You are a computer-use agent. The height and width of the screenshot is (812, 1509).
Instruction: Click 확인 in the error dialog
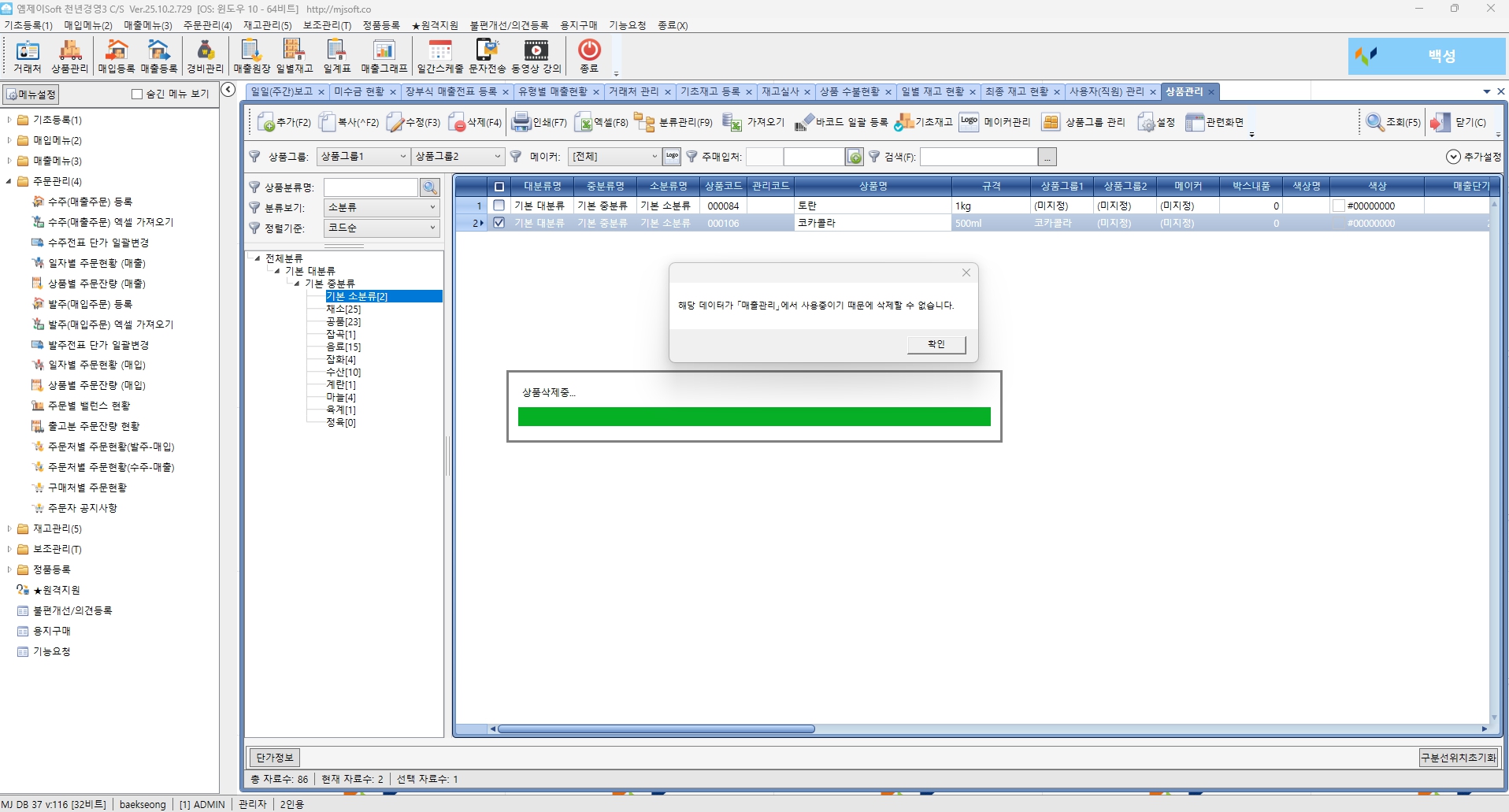[x=936, y=344]
